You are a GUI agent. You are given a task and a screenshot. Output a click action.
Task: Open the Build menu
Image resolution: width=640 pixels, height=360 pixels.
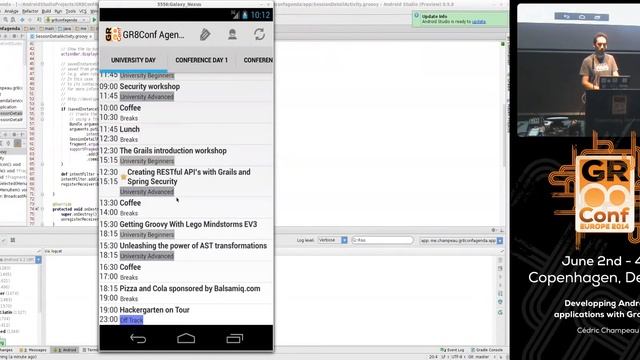click(x=47, y=11)
